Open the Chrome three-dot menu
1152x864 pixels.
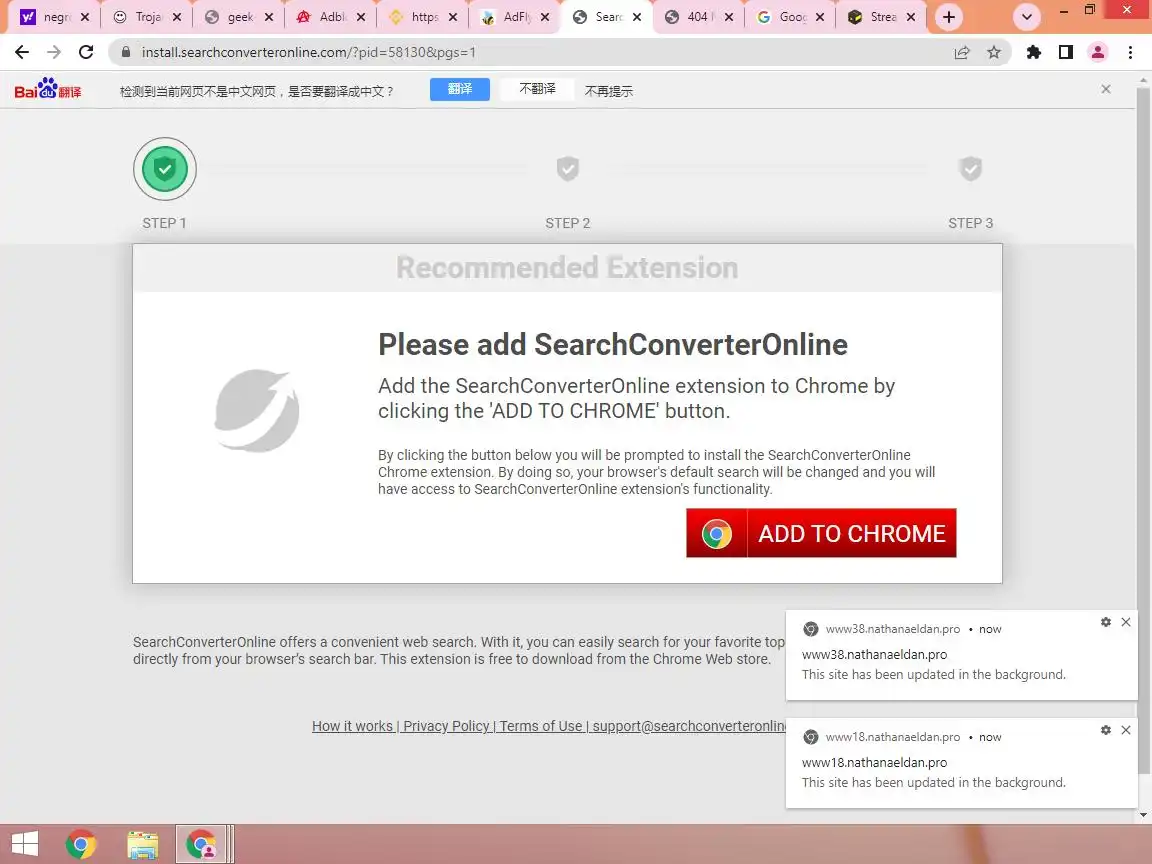click(x=1130, y=52)
